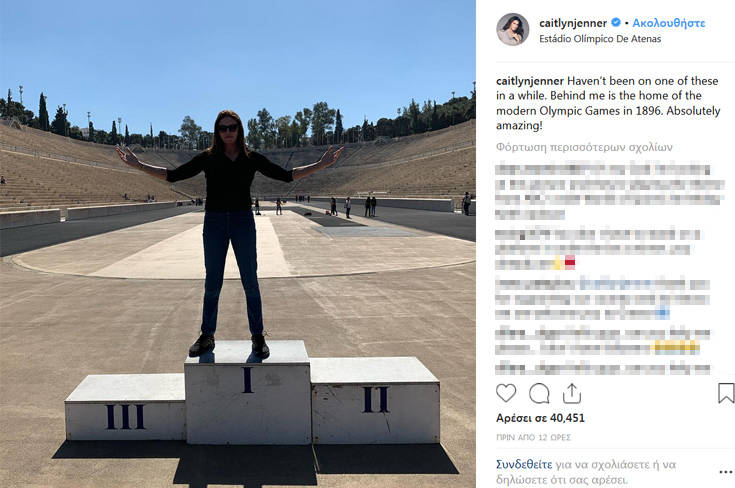Click the blurred comment with flag emoji
Viewport: 735px width, 488px height.
click(x=598, y=249)
